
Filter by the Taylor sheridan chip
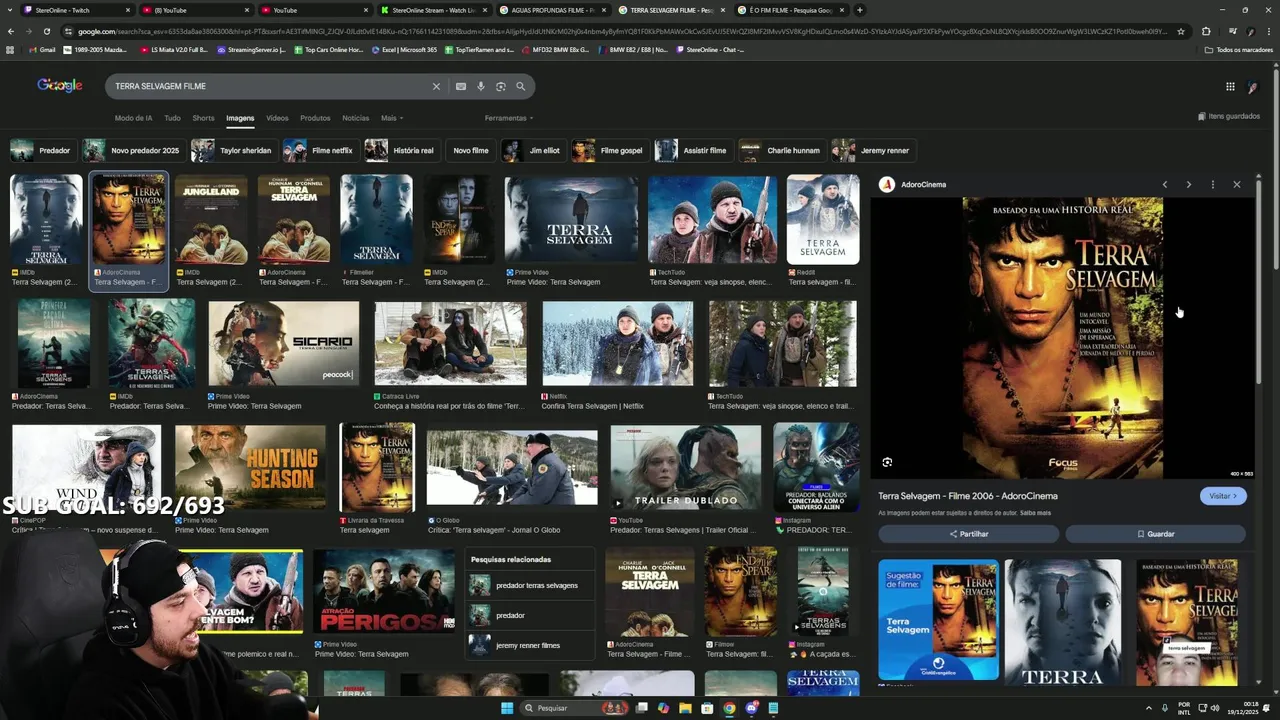coord(233,150)
